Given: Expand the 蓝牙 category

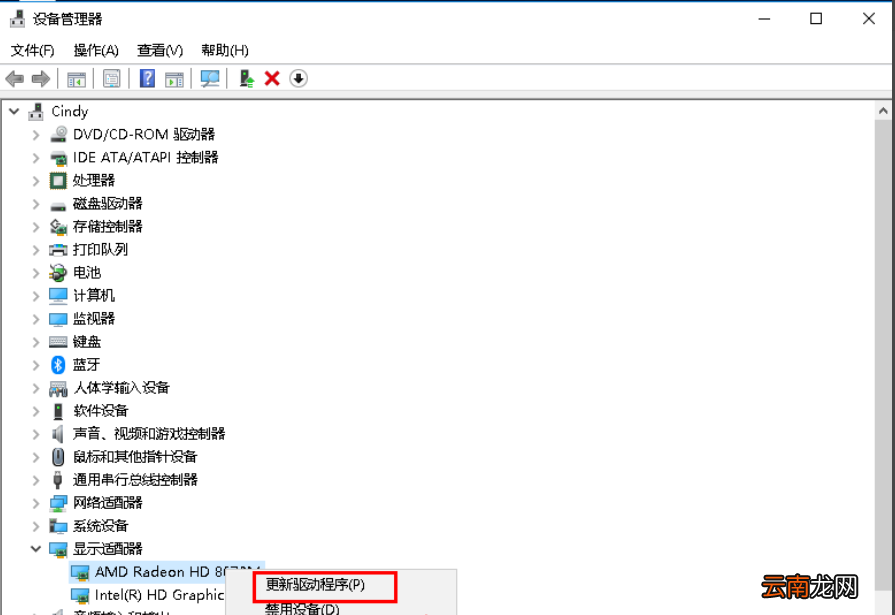Looking at the screenshot, I should pos(36,365).
